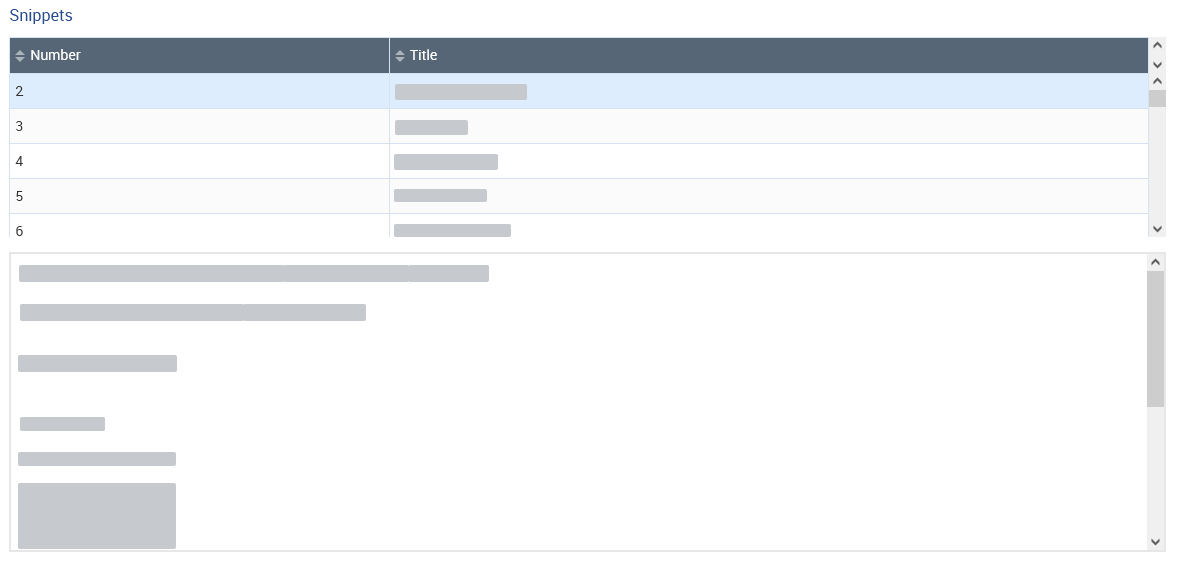This screenshot has height=564, width=1177.
Task: Click the preview pane scroll-up arrow
Action: [x=1156, y=262]
